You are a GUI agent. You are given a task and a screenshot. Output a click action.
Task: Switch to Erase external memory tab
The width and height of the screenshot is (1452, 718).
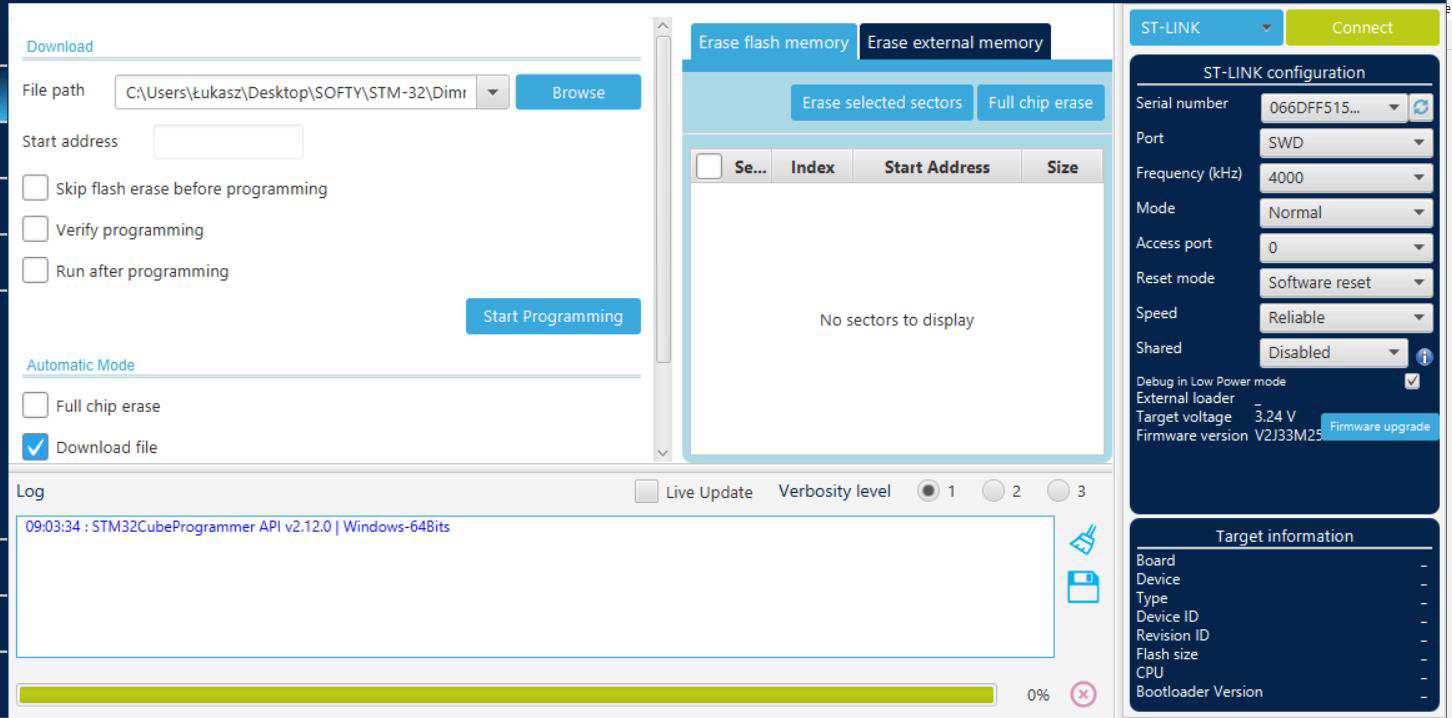pos(955,42)
